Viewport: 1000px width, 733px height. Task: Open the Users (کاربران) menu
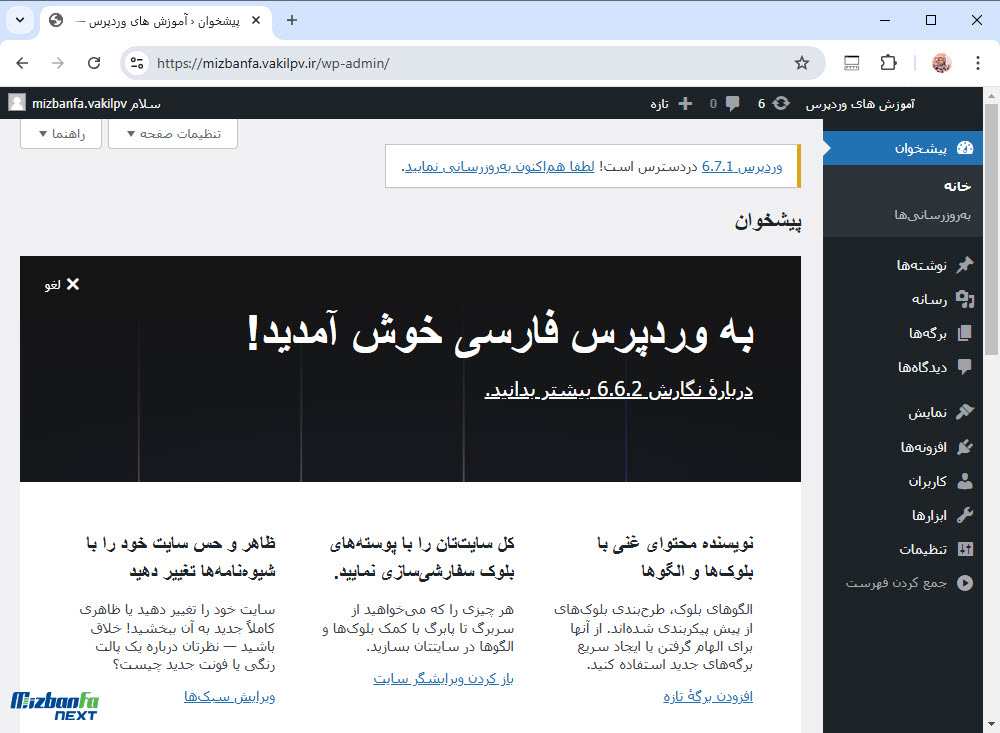(903, 481)
